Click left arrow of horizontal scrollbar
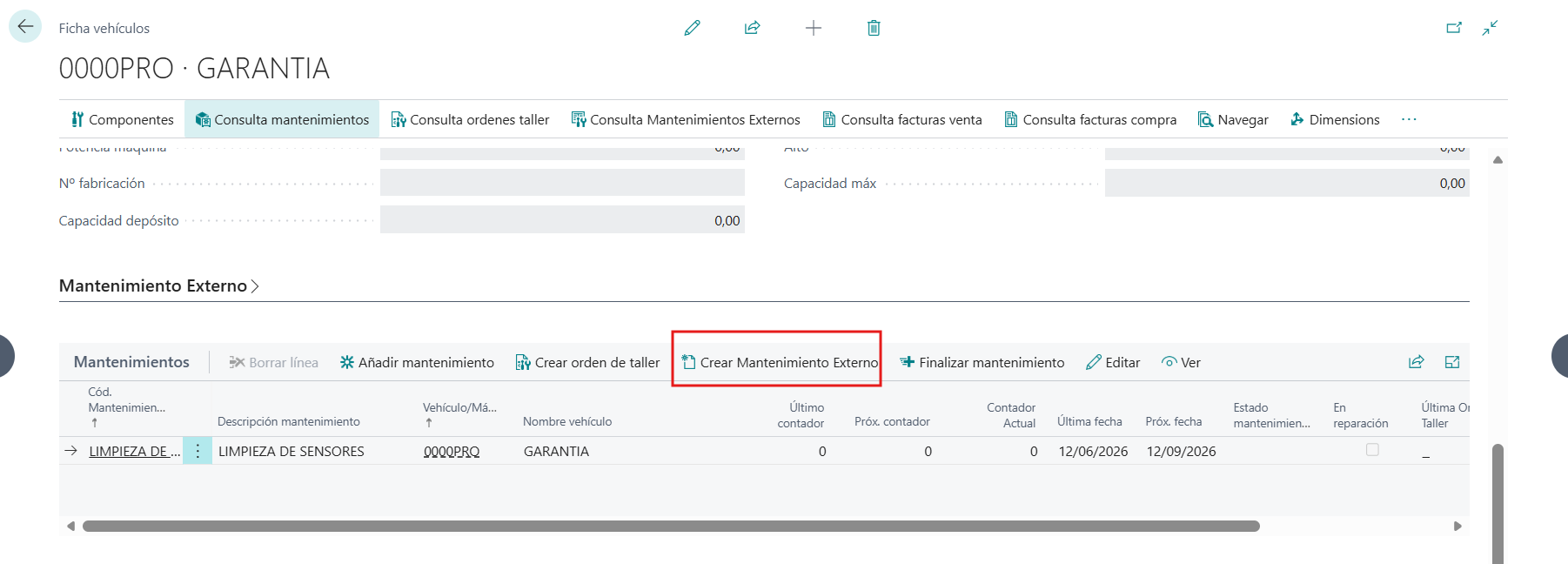 (x=70, y=526)
